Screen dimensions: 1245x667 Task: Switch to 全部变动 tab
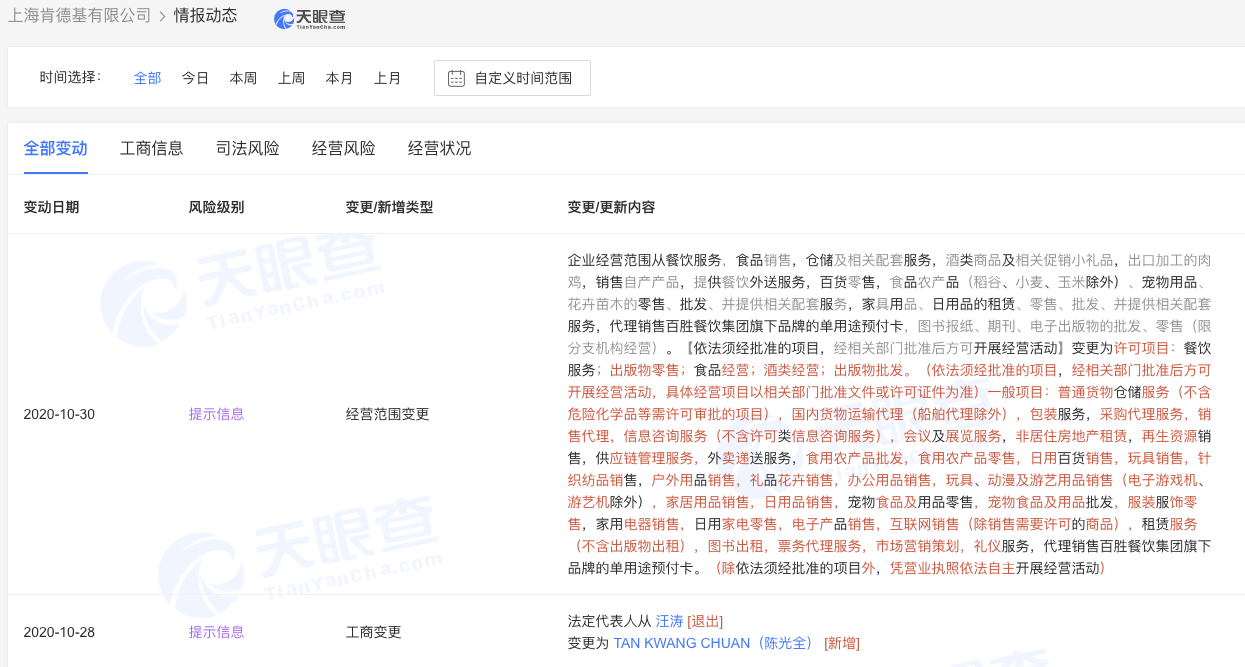pyautogui.click(x=56, y=149)
